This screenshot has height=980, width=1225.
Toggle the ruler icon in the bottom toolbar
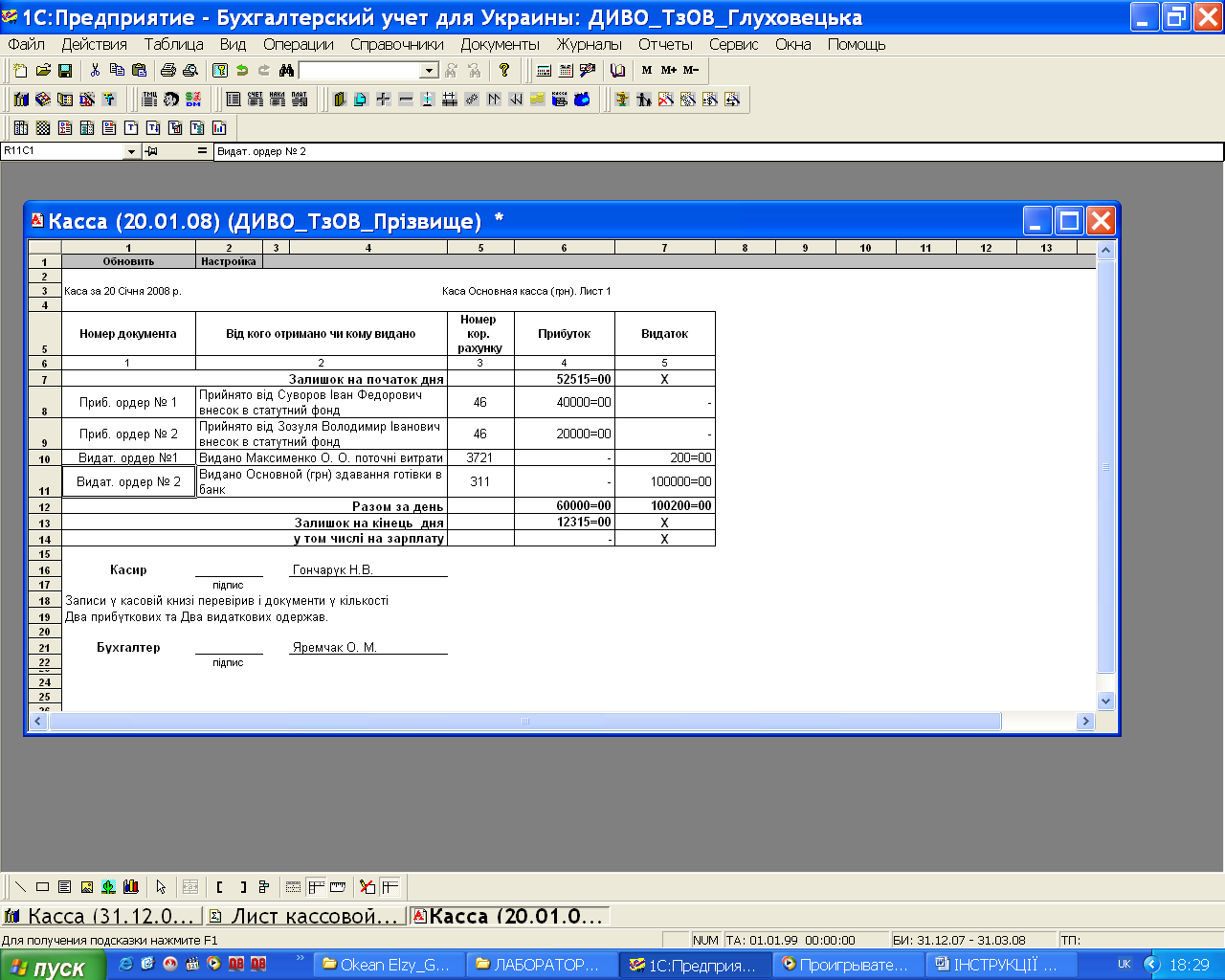click(x=338, y=887)
